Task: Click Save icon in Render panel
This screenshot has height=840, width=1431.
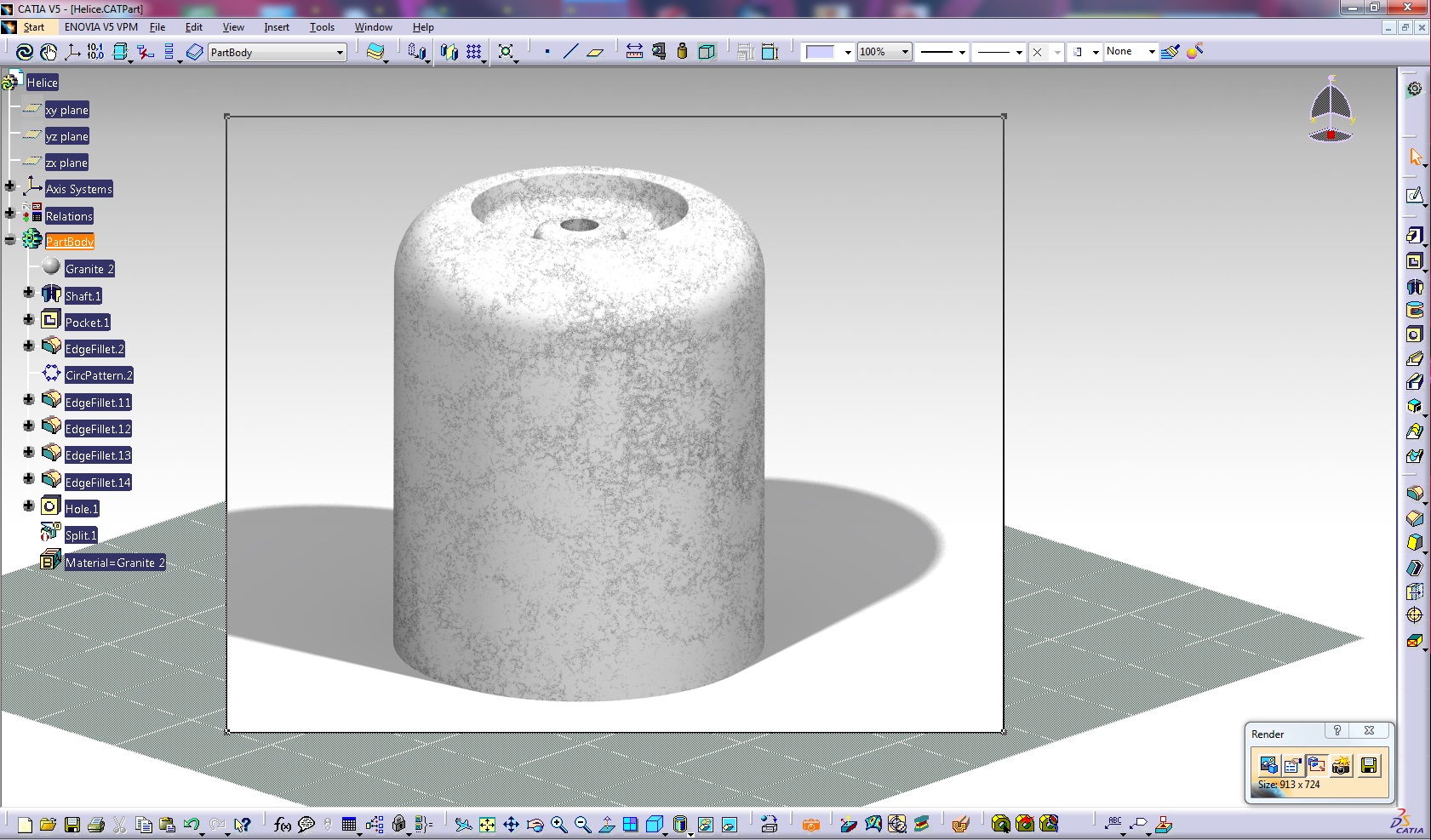Action: (x=1369, y=765)
